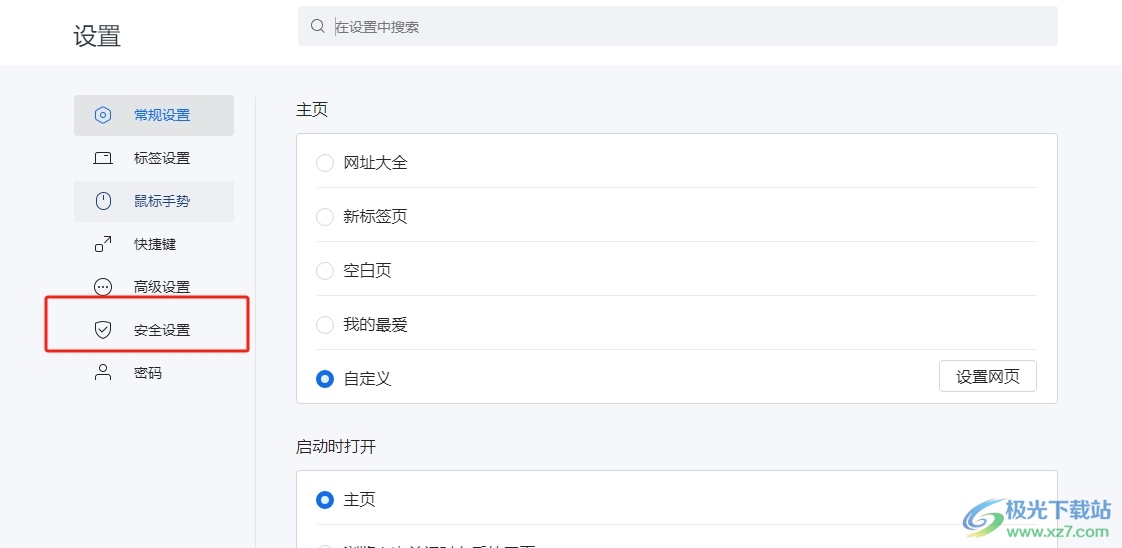Select the 新标签页 homepage radio option
Screen dimensions: 1122x548
click(x=325, y=216)
